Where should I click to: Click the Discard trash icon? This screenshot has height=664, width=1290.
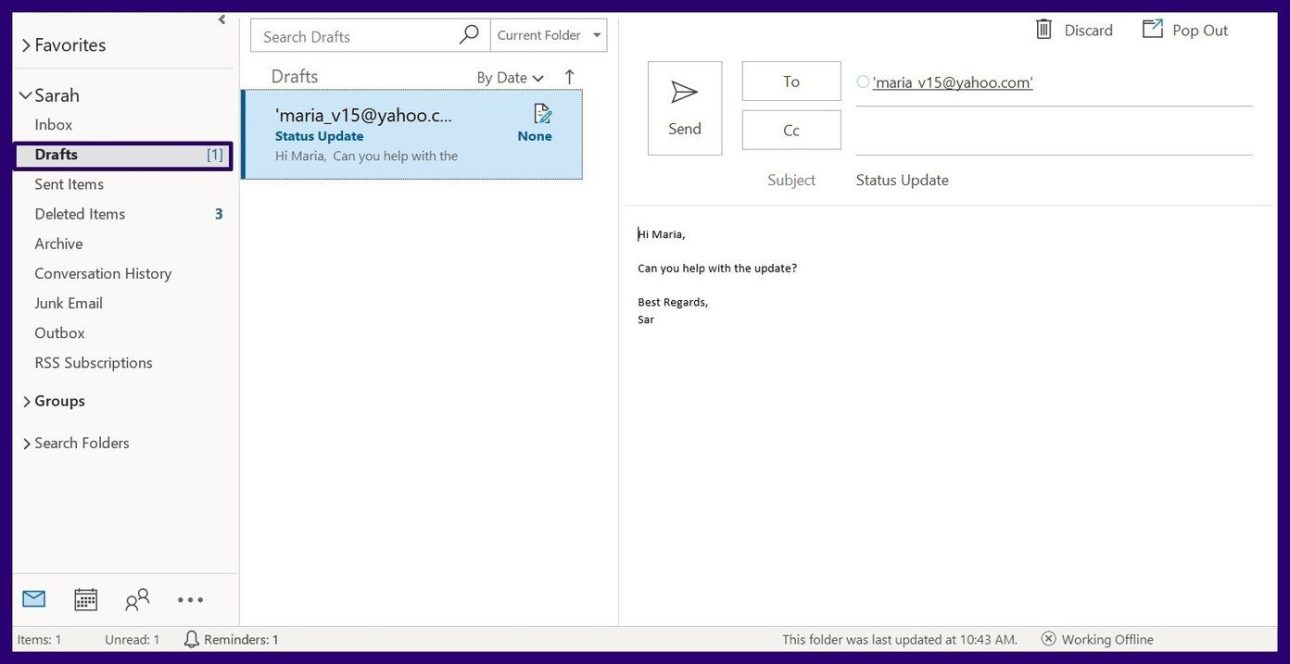click(x=1044, y=30)
